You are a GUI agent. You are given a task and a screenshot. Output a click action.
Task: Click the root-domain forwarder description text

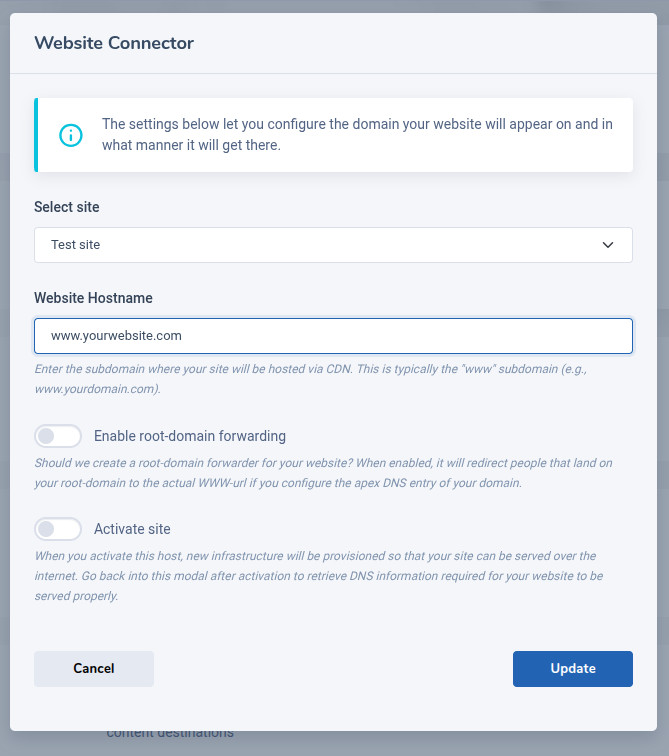point(323,472)
